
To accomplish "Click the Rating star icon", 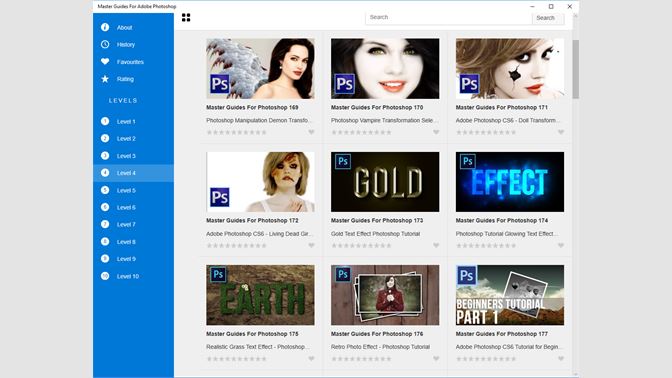I will point(105,79).
